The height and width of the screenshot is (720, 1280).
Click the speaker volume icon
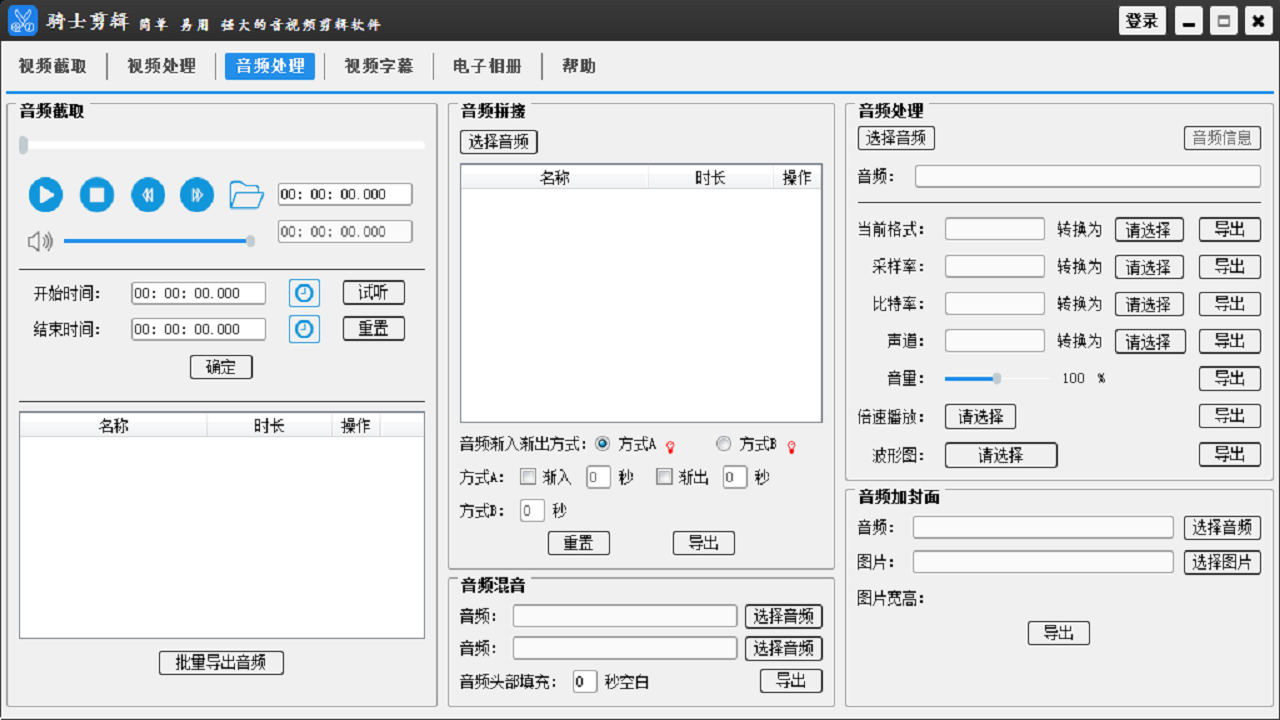pyautogui.click(x=41, y=240)
